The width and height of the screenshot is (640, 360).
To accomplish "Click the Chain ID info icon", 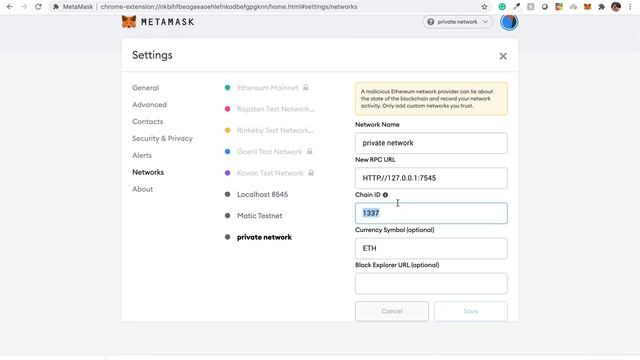I will 385,195.
